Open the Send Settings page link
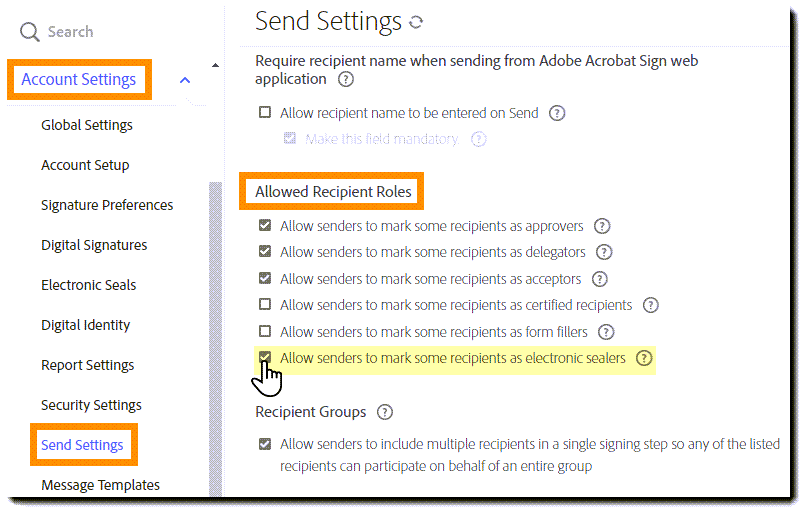Screen dimensions: 799x507 point(82,445)
